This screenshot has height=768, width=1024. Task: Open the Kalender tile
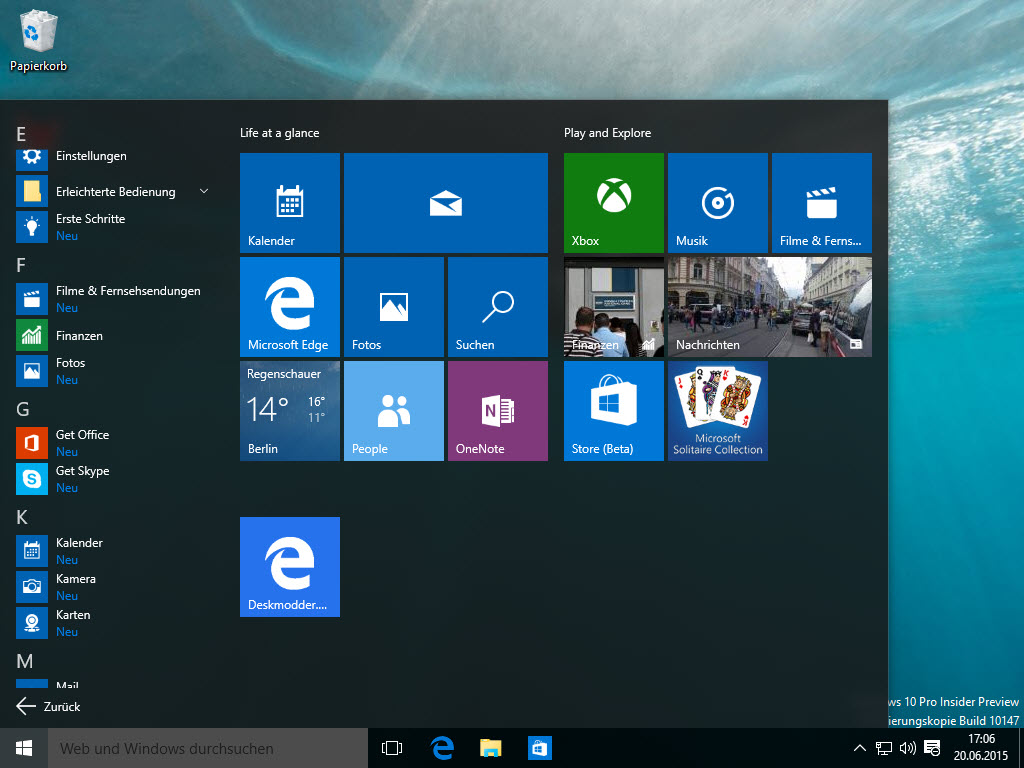[289, 202]
